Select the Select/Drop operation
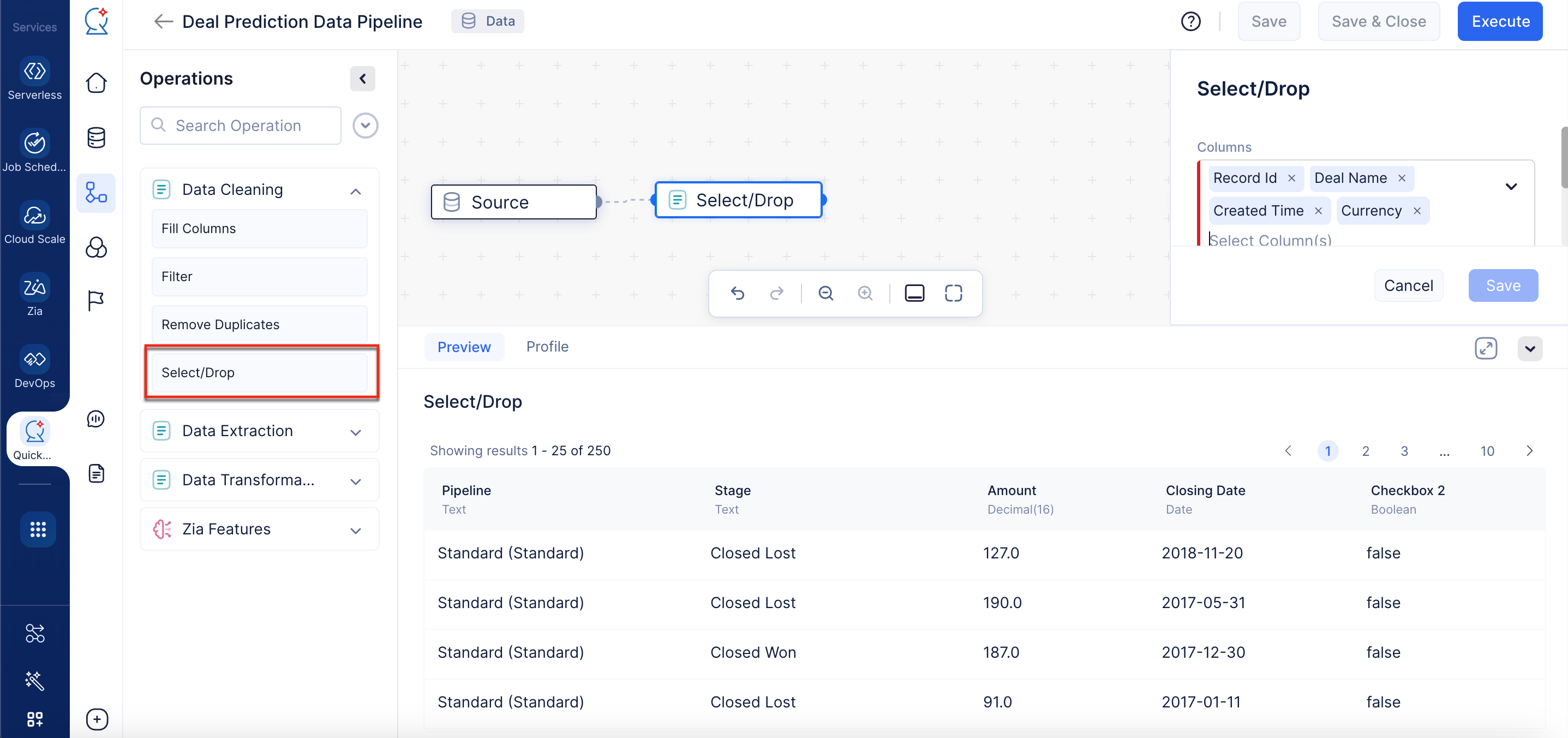 [x=259, y=373]
